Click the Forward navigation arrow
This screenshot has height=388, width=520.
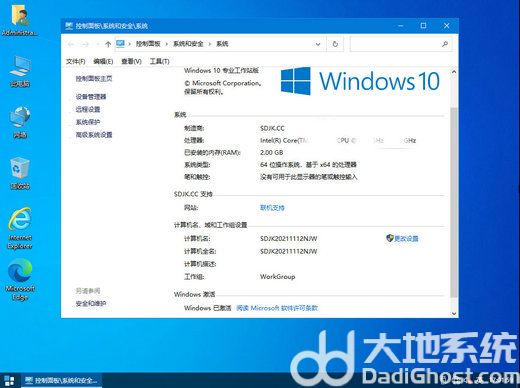pos(85,44)
